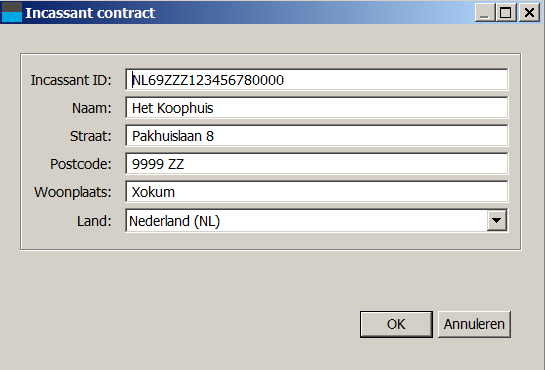
Task: Click the Straat label text
Action: point(90,136)
